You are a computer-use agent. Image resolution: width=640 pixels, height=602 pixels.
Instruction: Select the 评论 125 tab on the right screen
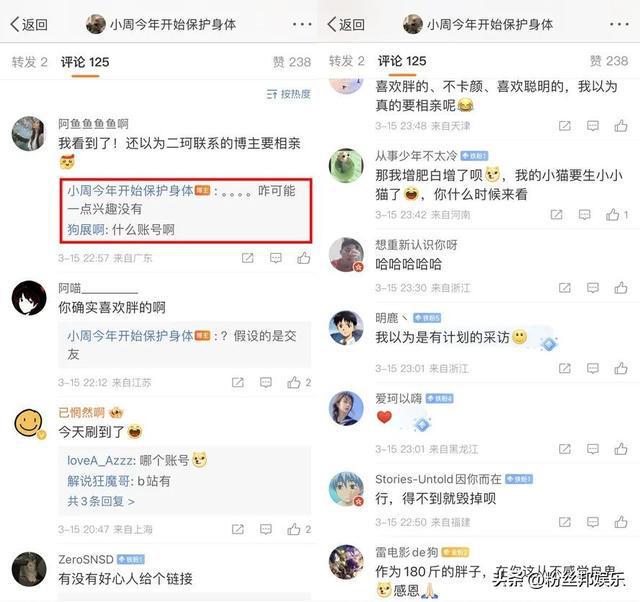pyautogui.click(x=402, y=61)
